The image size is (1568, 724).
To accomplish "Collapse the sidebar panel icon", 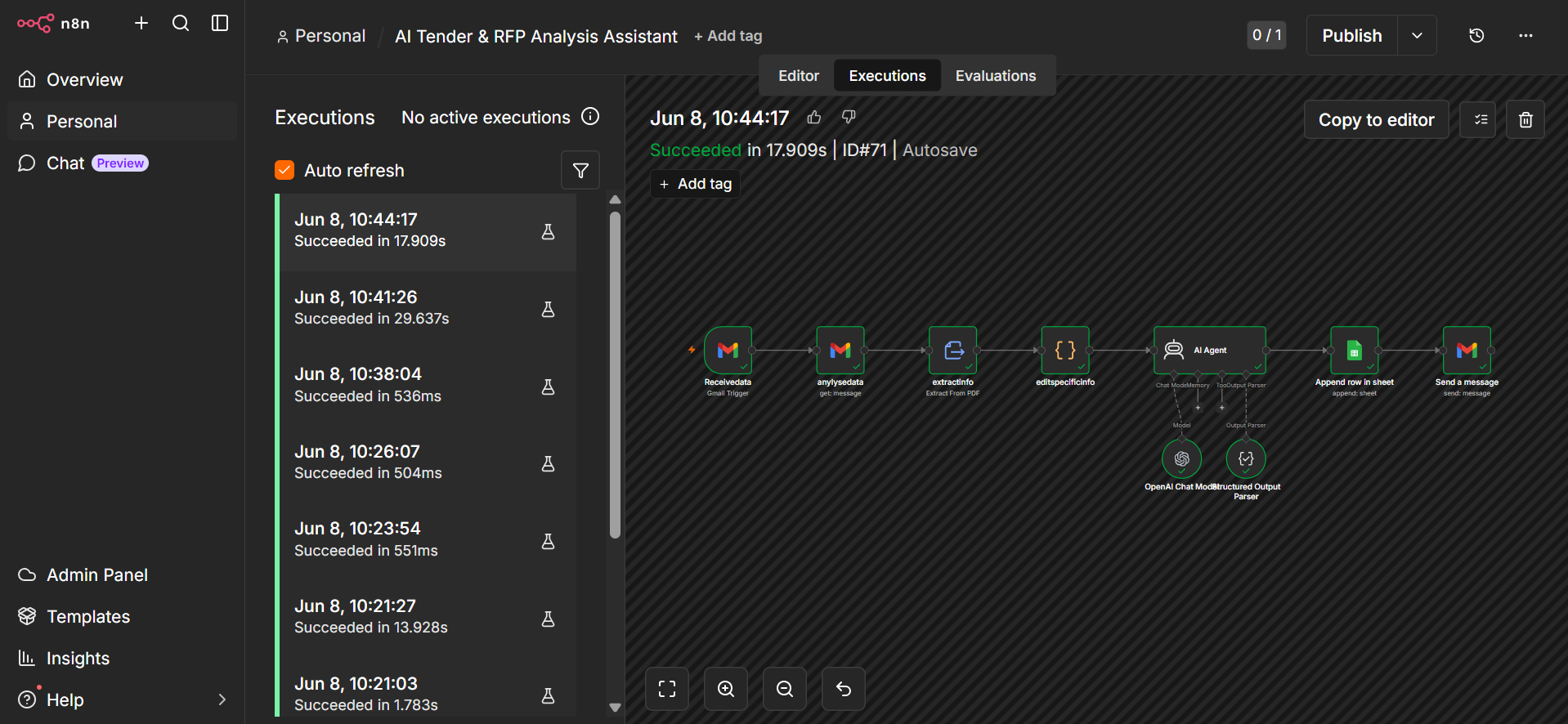I will [220, 23].
